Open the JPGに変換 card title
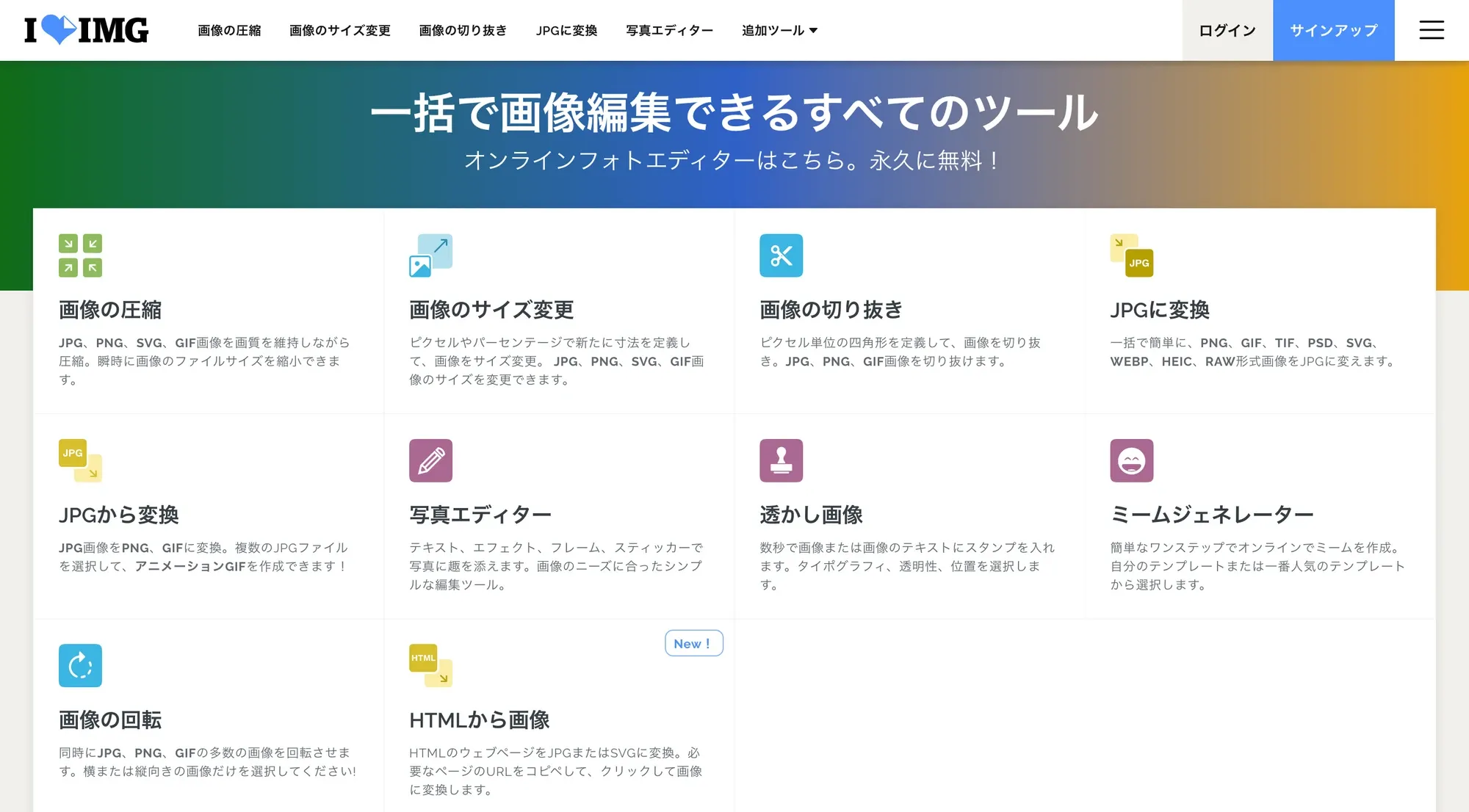 click(x=1160, y=310)
